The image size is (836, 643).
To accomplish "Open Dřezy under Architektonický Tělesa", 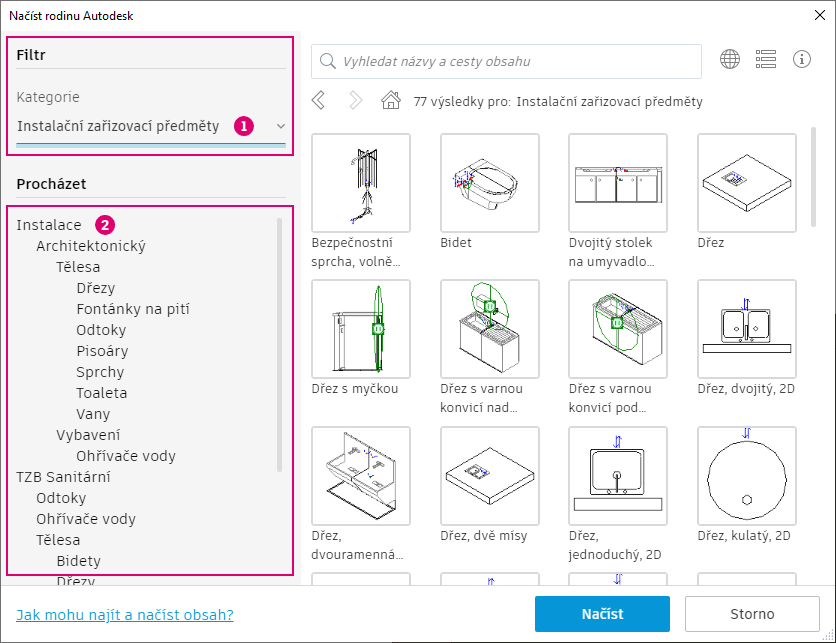I will tap(95, 288).
